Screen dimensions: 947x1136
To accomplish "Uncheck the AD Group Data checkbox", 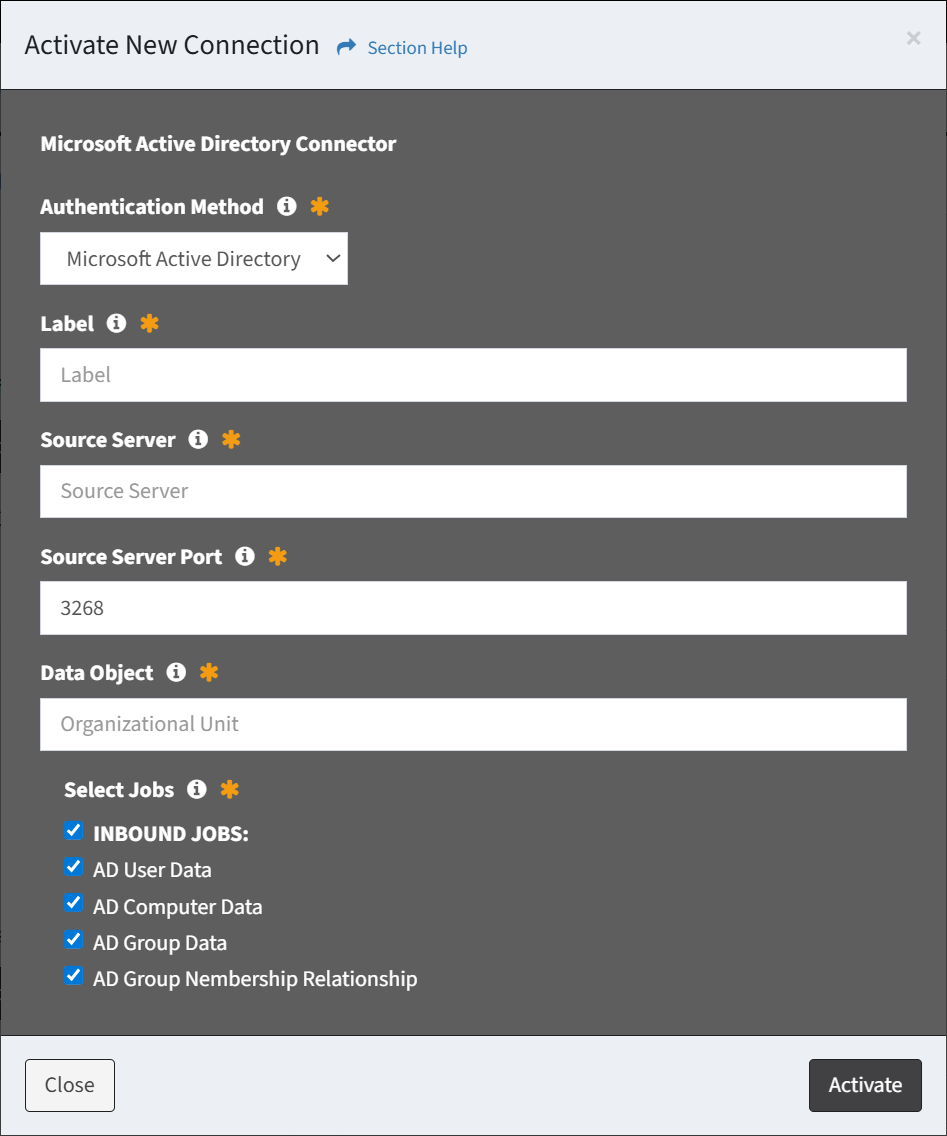I will pyautogui.click(x=73, y=940).
